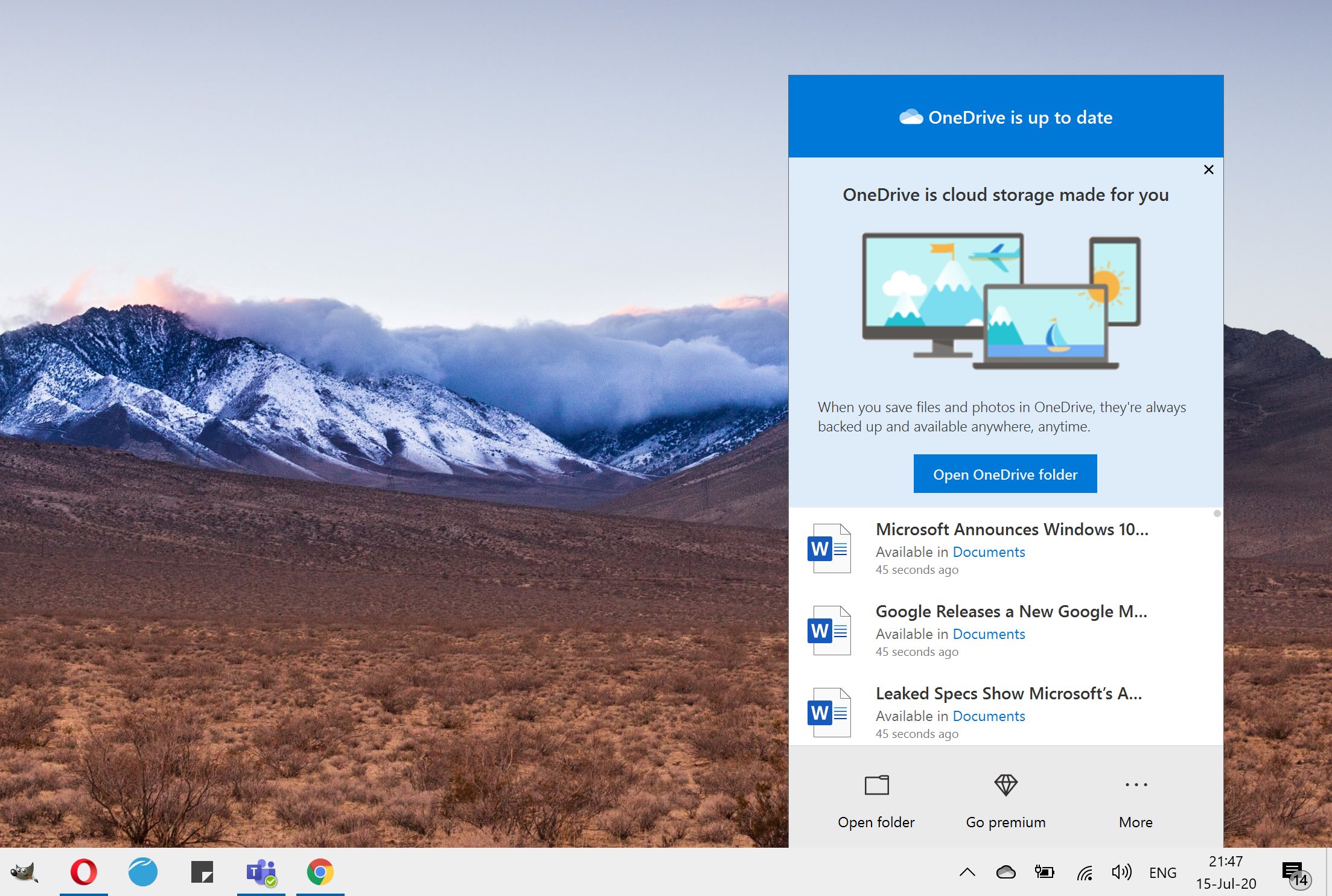The height and width of the screenshot is (896, 1332).
Task: Click Documents link under Microsoft Announces file
Action: click(989, 552)
